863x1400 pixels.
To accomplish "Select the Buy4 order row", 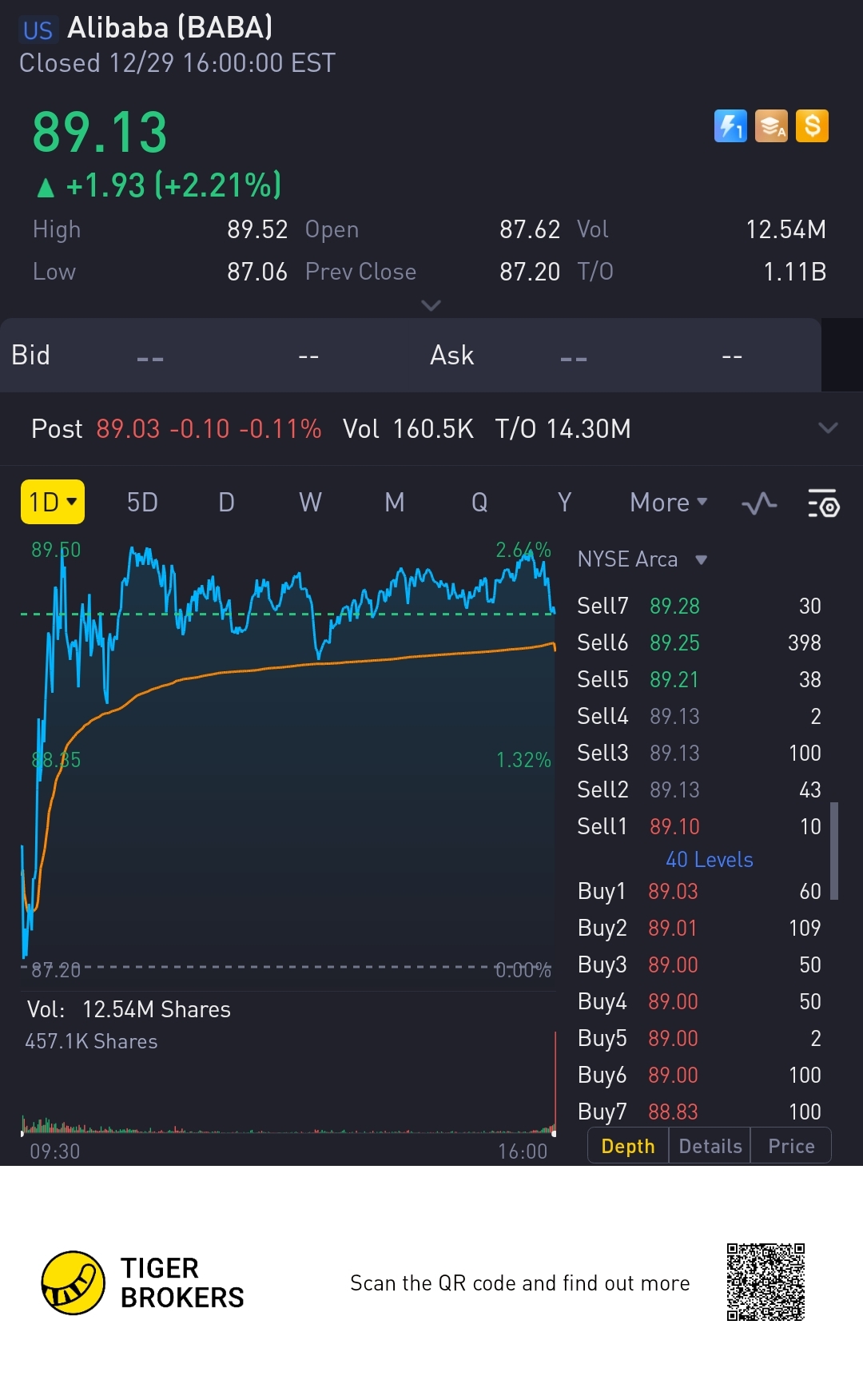I will click(699, 1001).
